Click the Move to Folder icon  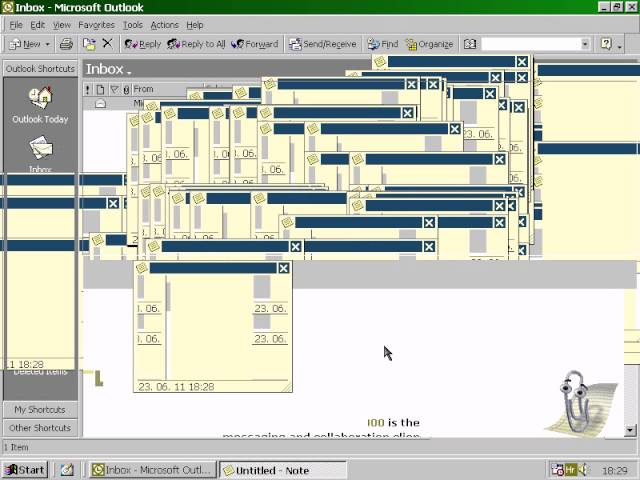(89, 44)
